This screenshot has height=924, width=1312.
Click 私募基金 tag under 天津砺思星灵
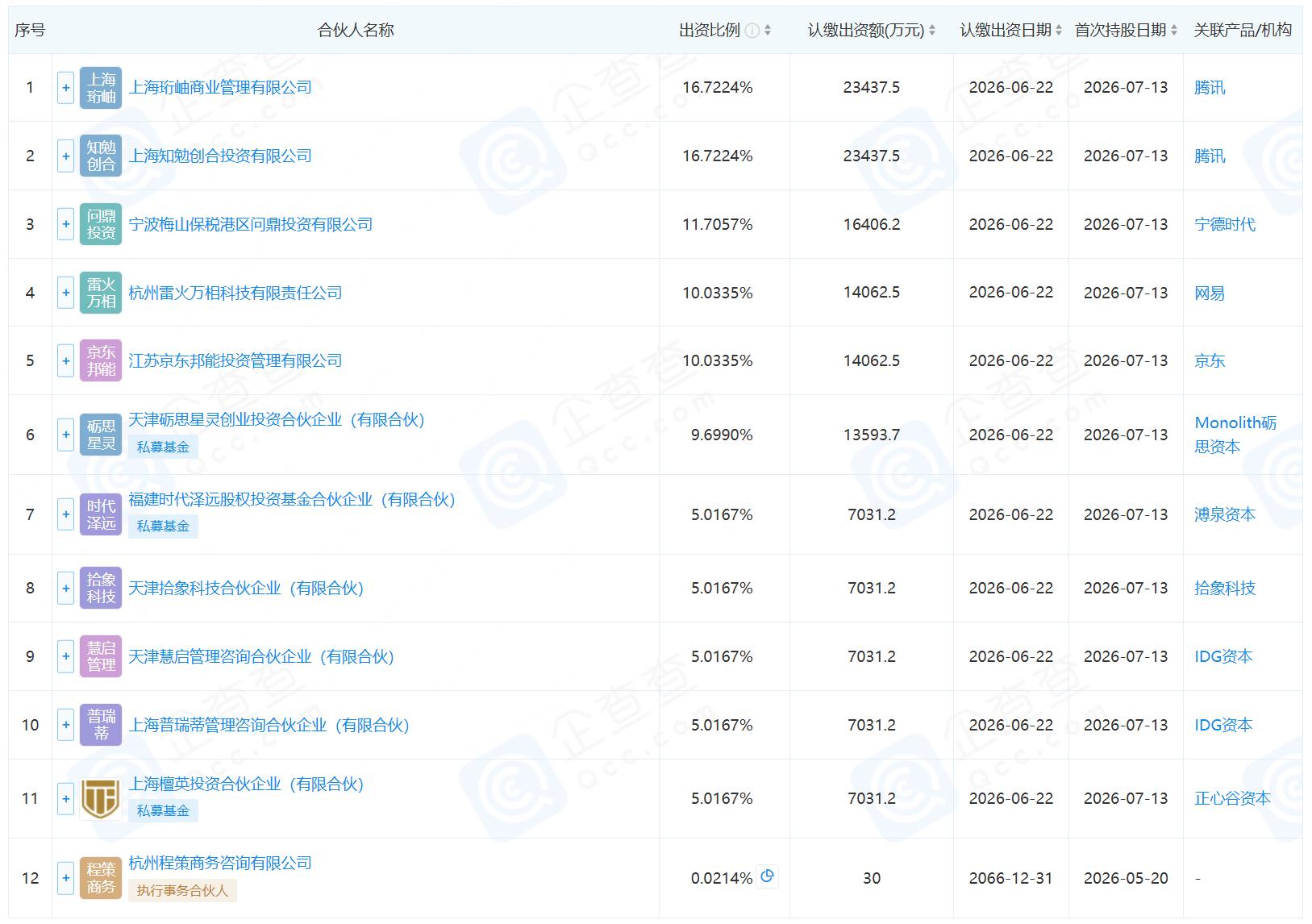(163, 447)
